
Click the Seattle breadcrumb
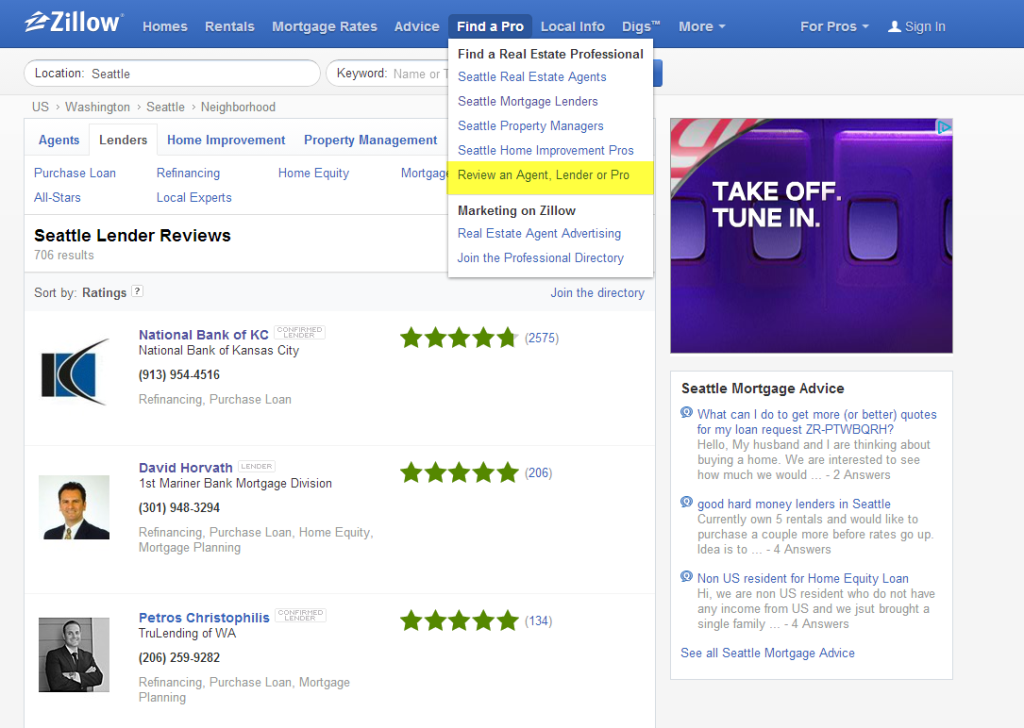(165, 107)
